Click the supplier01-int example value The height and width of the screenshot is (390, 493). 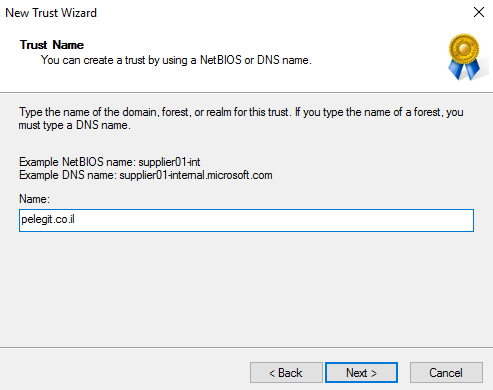(x=169, y=162)
